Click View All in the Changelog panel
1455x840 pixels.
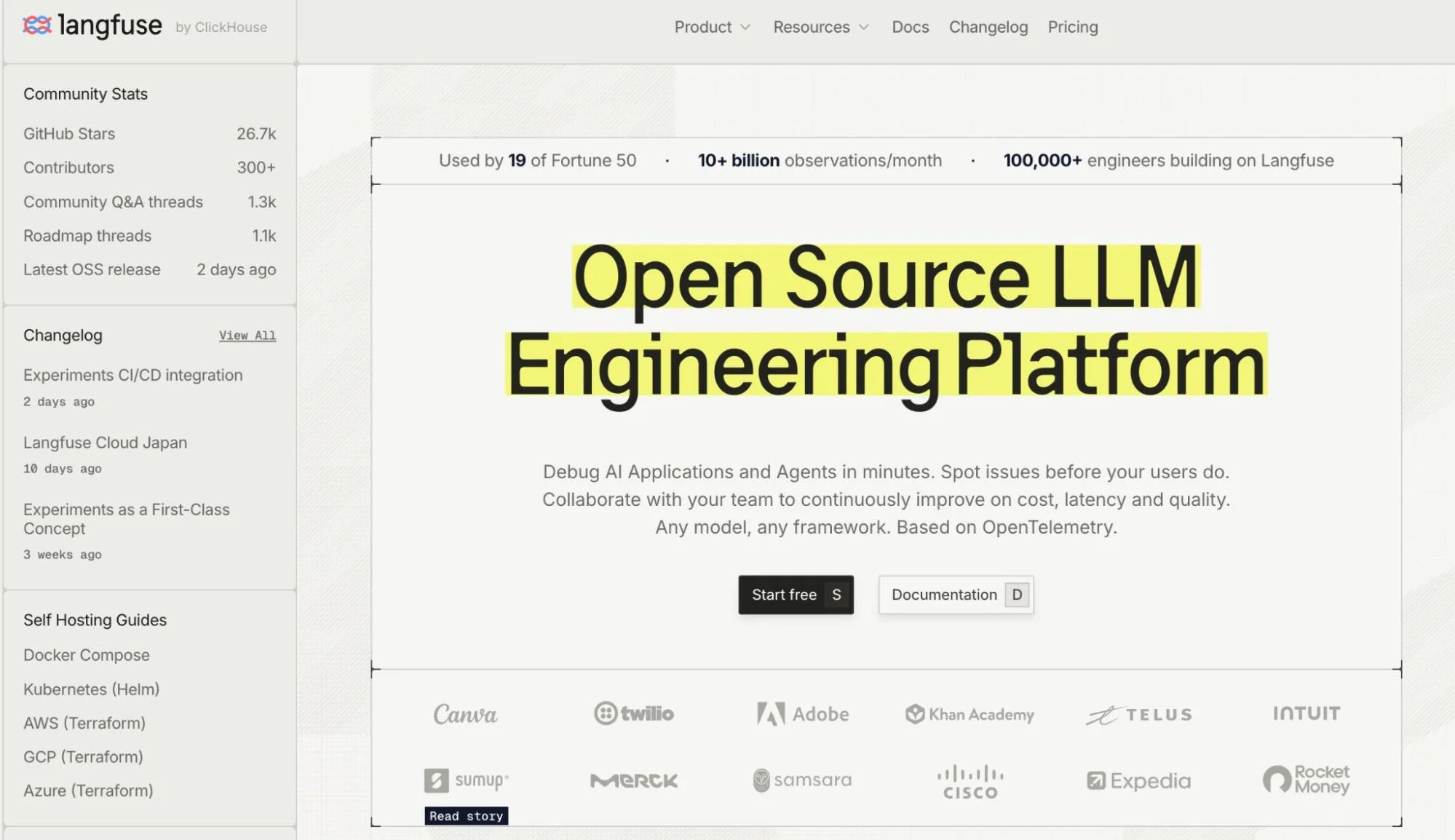tap(247, 336)
